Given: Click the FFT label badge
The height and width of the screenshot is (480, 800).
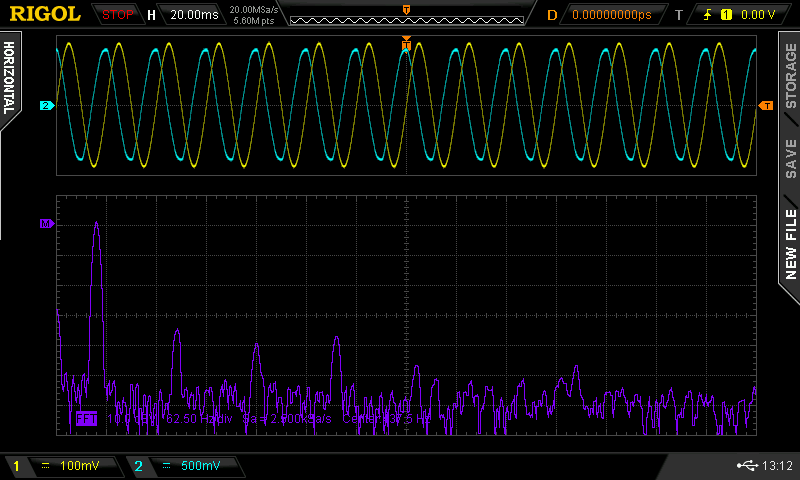Looking at the screenshot, I should coord(88,420).
